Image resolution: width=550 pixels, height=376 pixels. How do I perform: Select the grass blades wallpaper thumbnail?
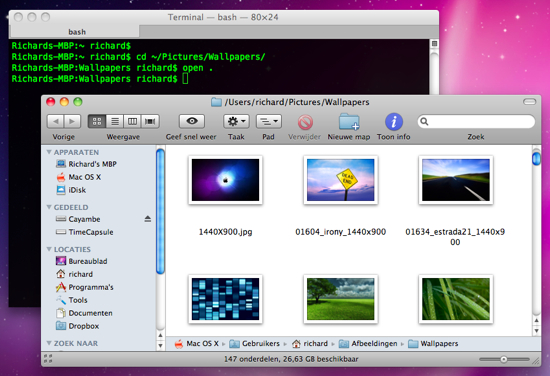[x=456, y=299]
